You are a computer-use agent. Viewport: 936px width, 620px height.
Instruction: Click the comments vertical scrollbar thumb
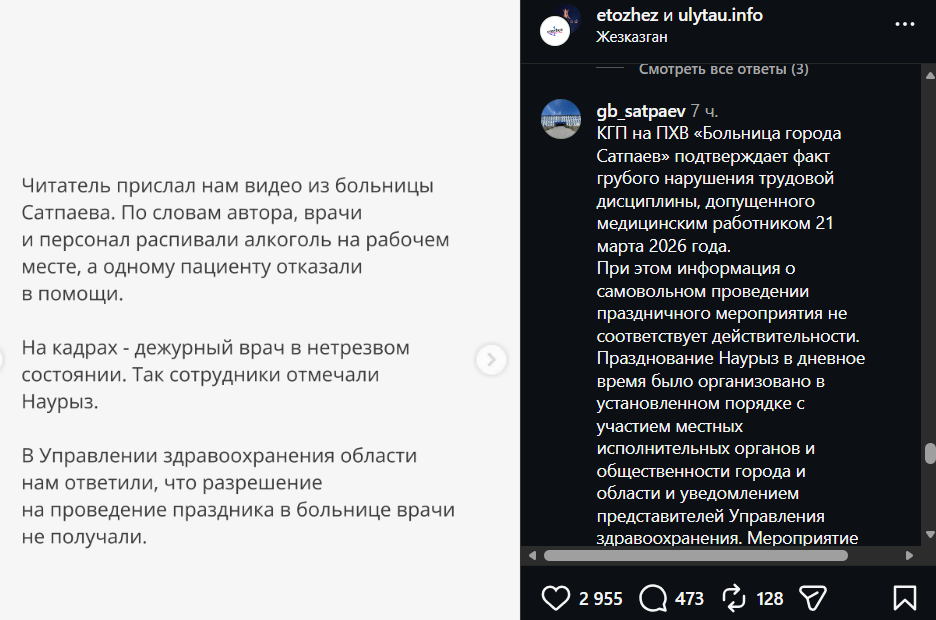(x=929, y=454)
